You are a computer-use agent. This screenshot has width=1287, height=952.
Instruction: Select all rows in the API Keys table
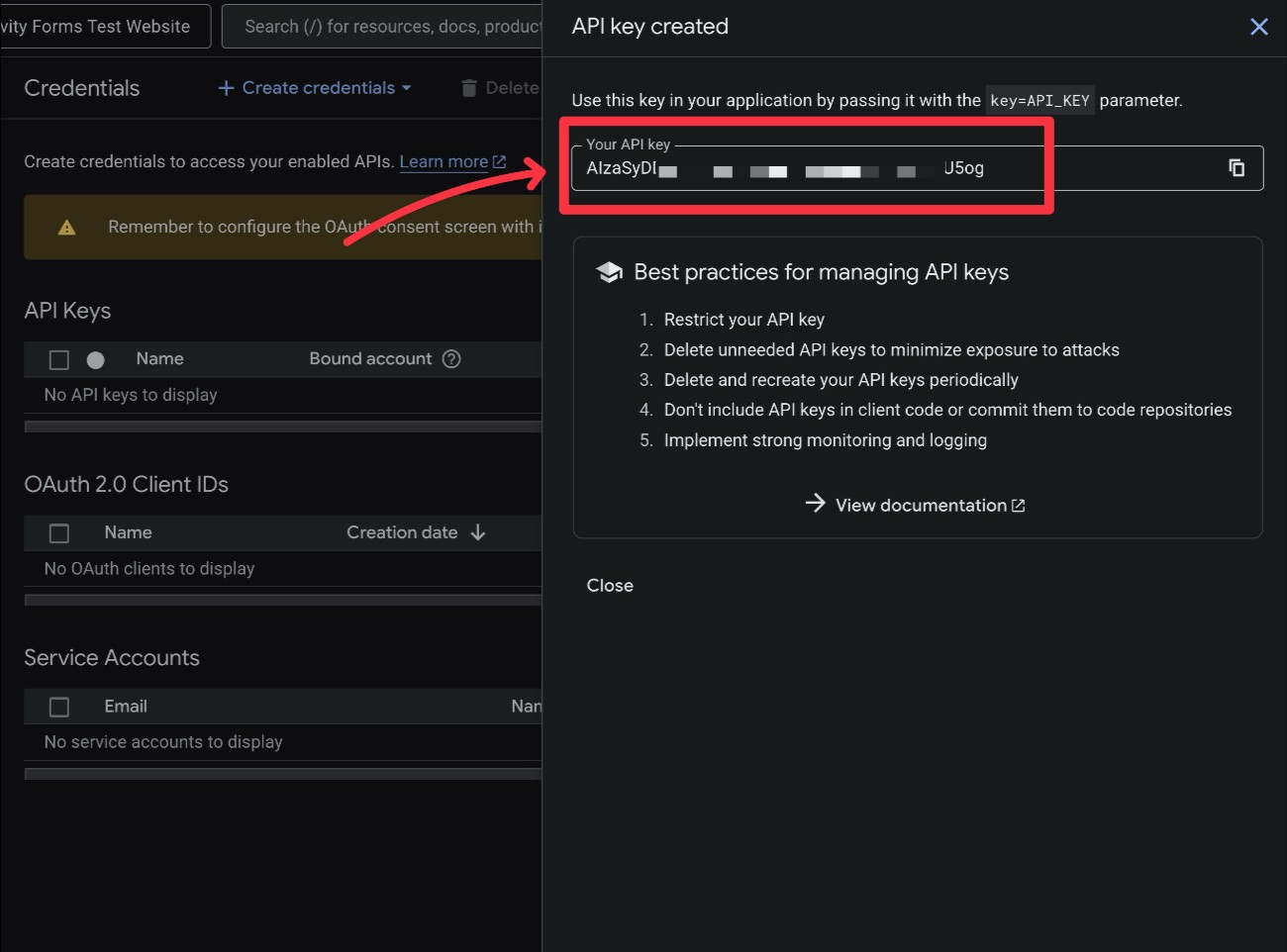[x=58, y=358]
